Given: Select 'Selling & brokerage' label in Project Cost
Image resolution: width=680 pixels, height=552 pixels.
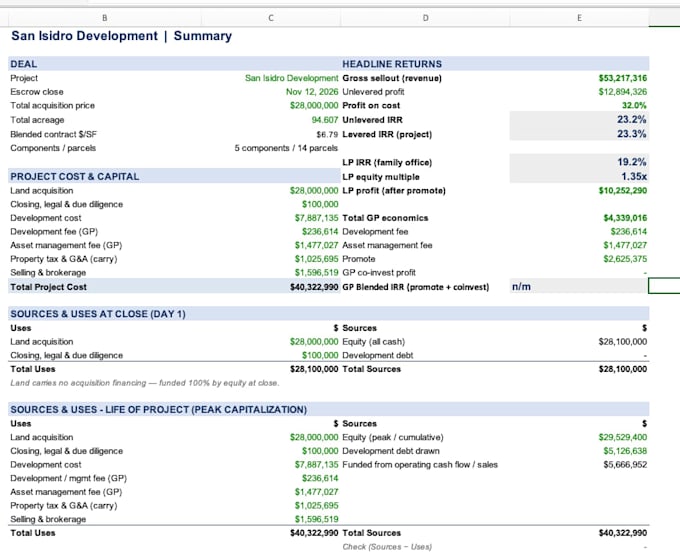Looking at the screenshot, I should tap(48, 273).
